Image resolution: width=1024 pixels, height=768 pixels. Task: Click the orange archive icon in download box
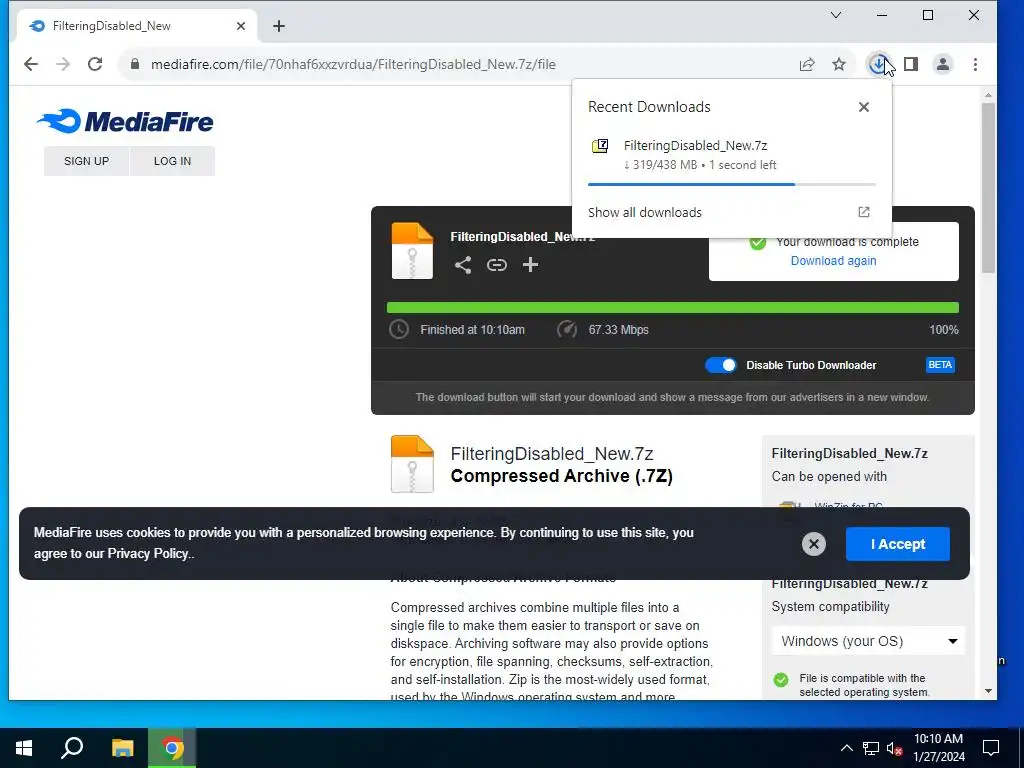pyautogui.click(x=412, y=251)
